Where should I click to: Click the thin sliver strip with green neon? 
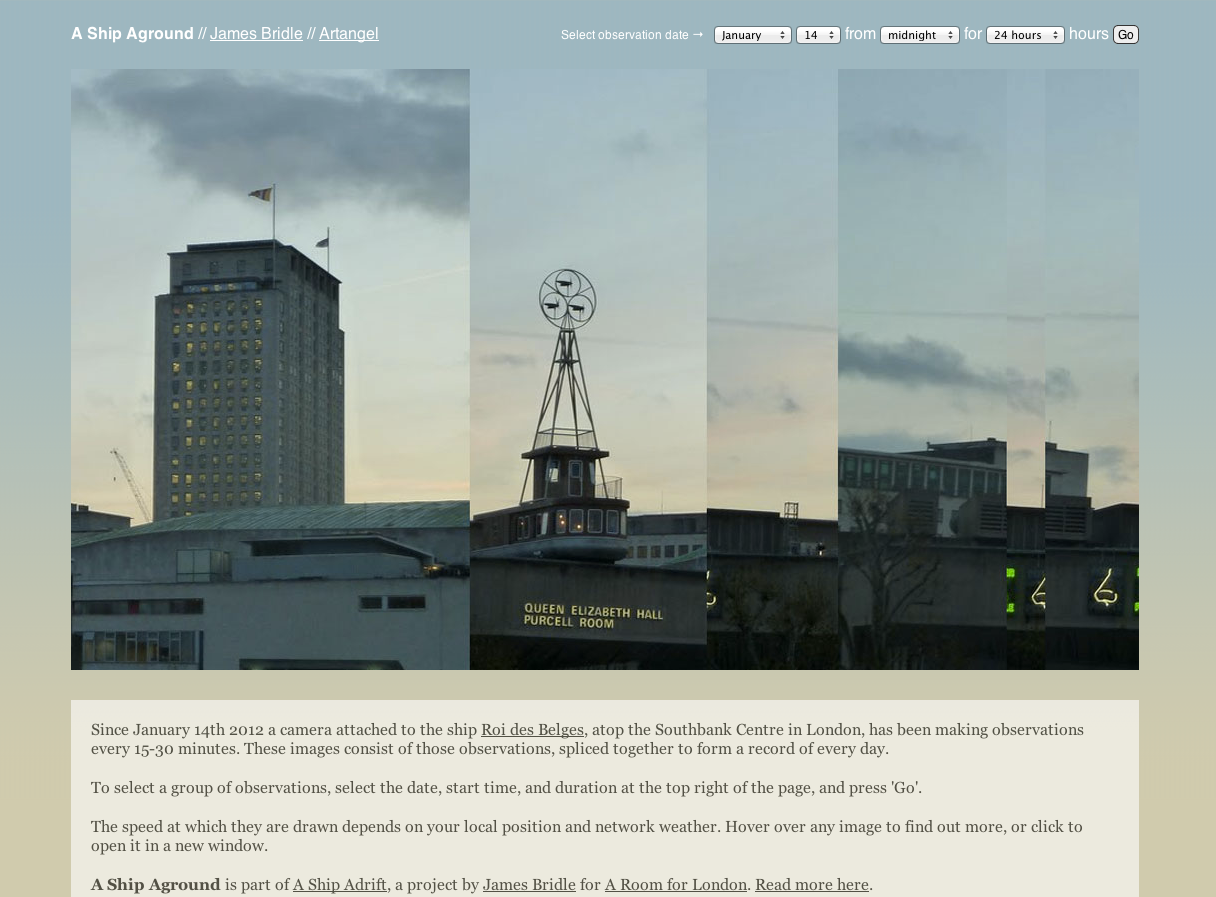[1026, 369]
